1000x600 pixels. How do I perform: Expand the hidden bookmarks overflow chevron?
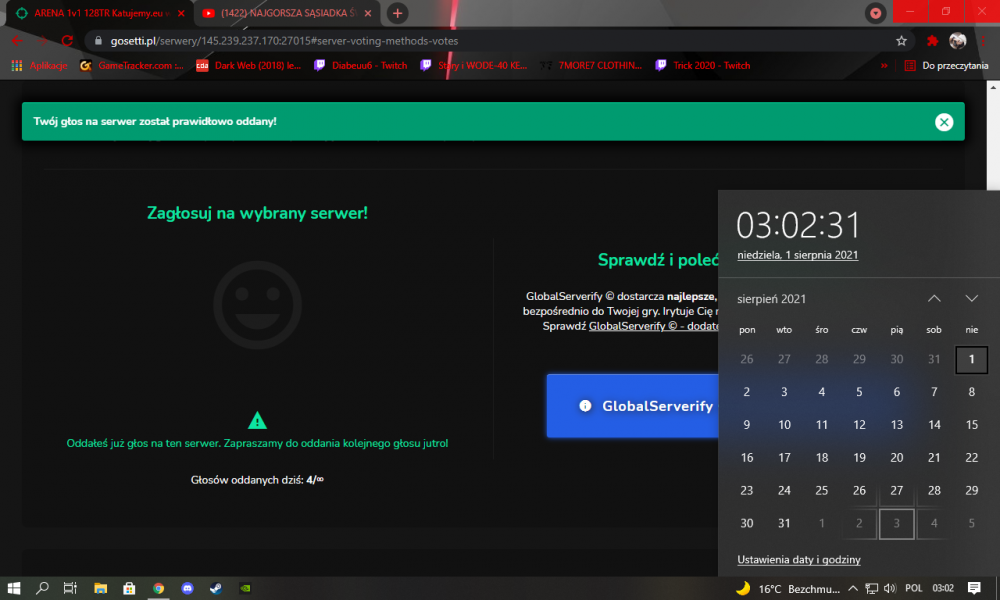pos(884,66)
